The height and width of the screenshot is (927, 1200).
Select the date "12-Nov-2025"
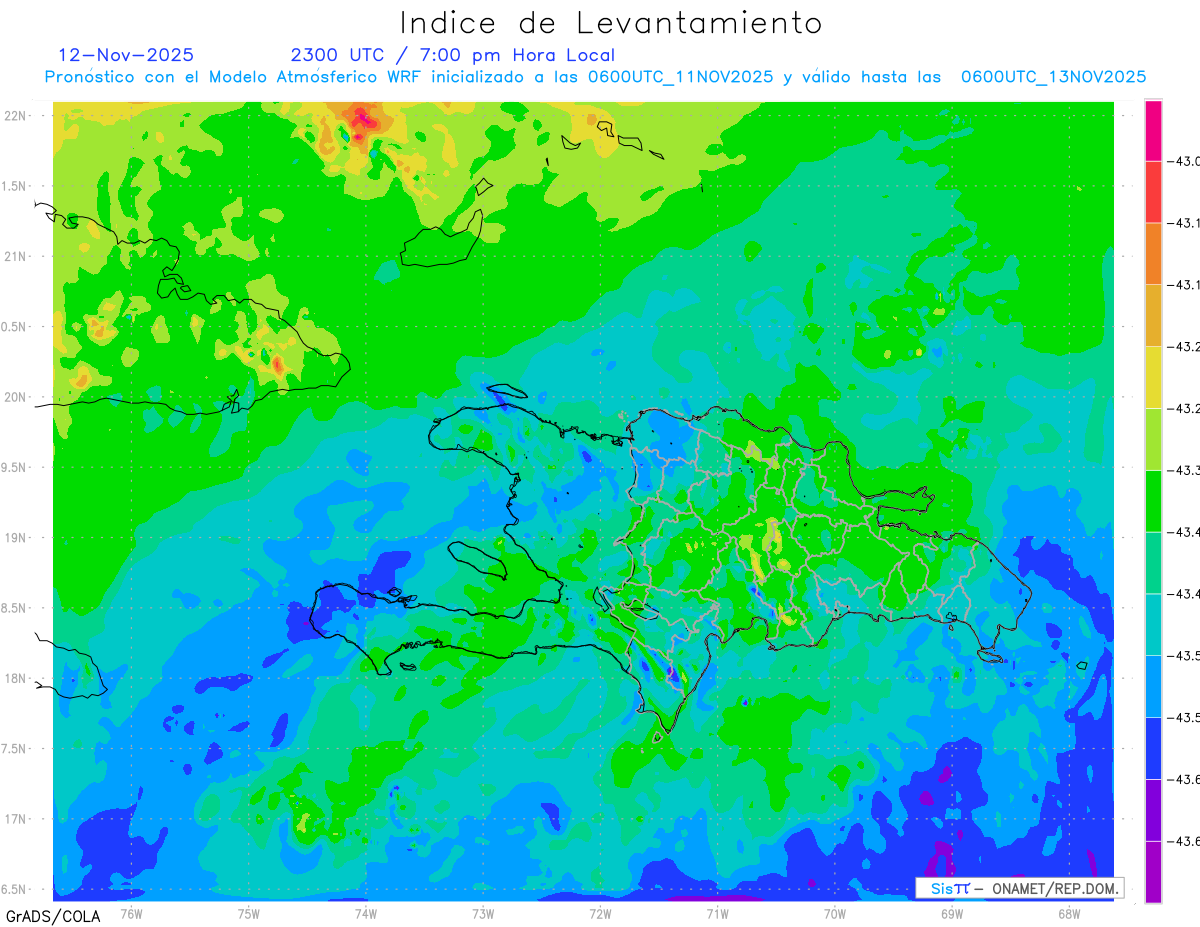(127, 55)
